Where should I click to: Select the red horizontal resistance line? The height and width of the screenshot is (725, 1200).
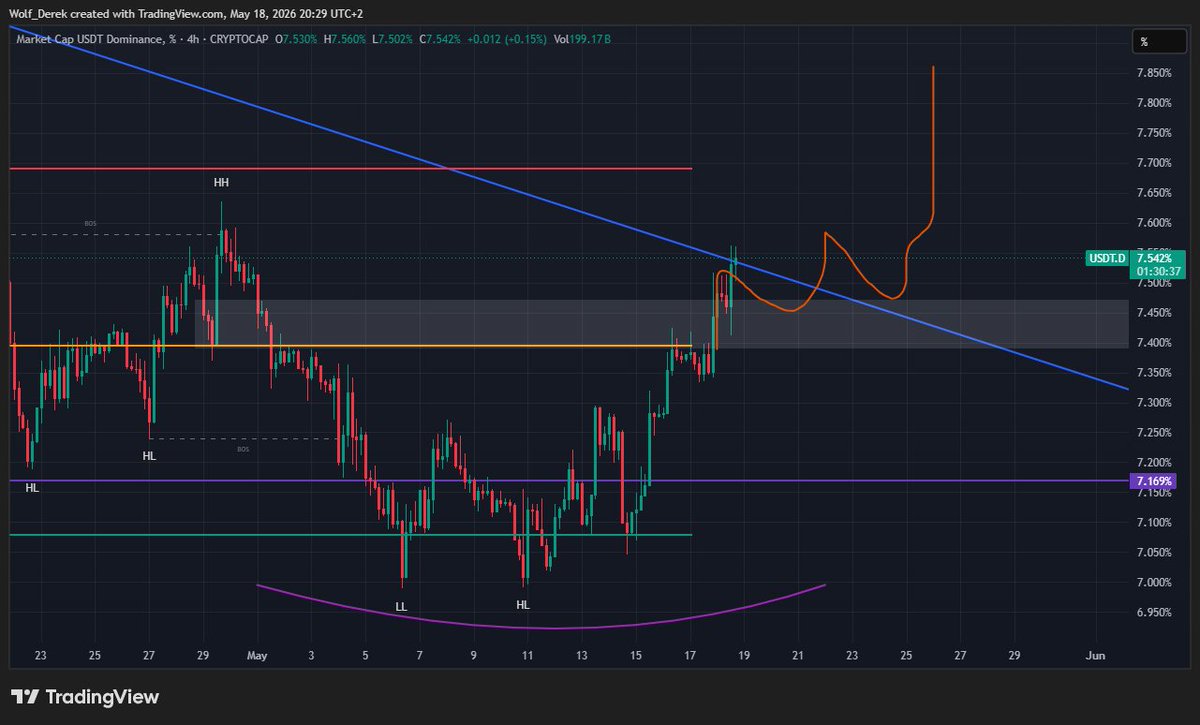(350, 169)
